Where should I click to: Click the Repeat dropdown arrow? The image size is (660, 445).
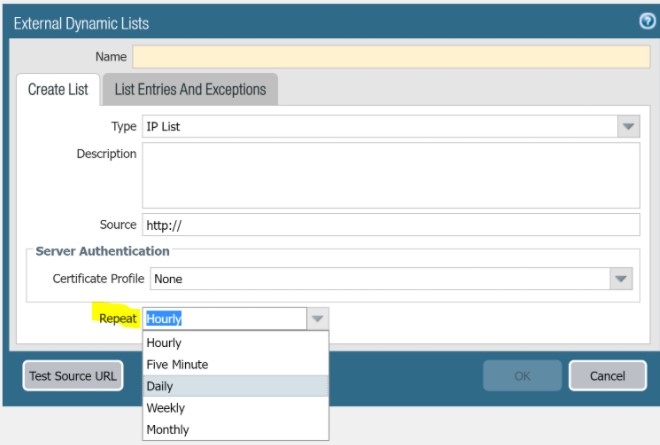point(317,319)
